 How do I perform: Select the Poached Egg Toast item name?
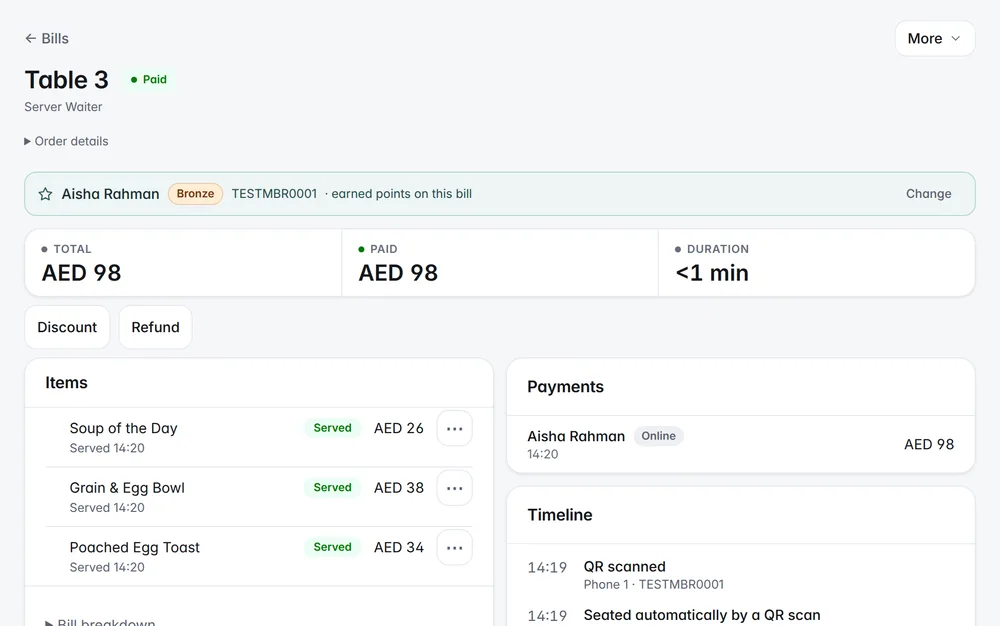click(135, 547)
